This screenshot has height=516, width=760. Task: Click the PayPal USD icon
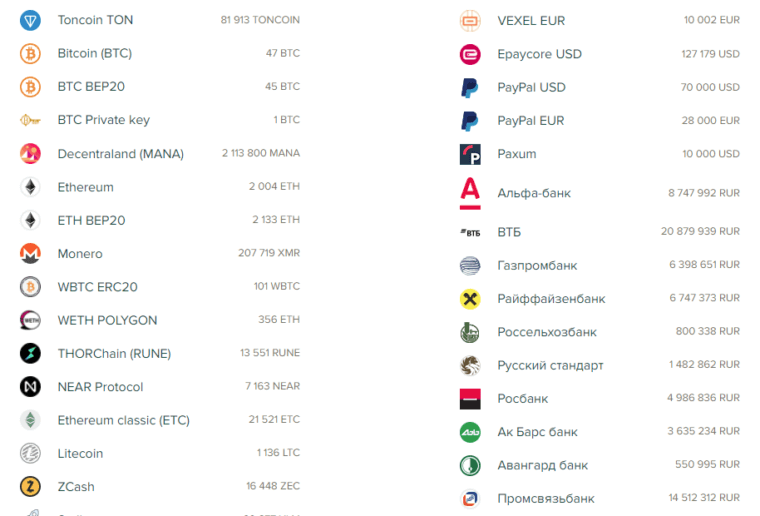pos(469,87)
